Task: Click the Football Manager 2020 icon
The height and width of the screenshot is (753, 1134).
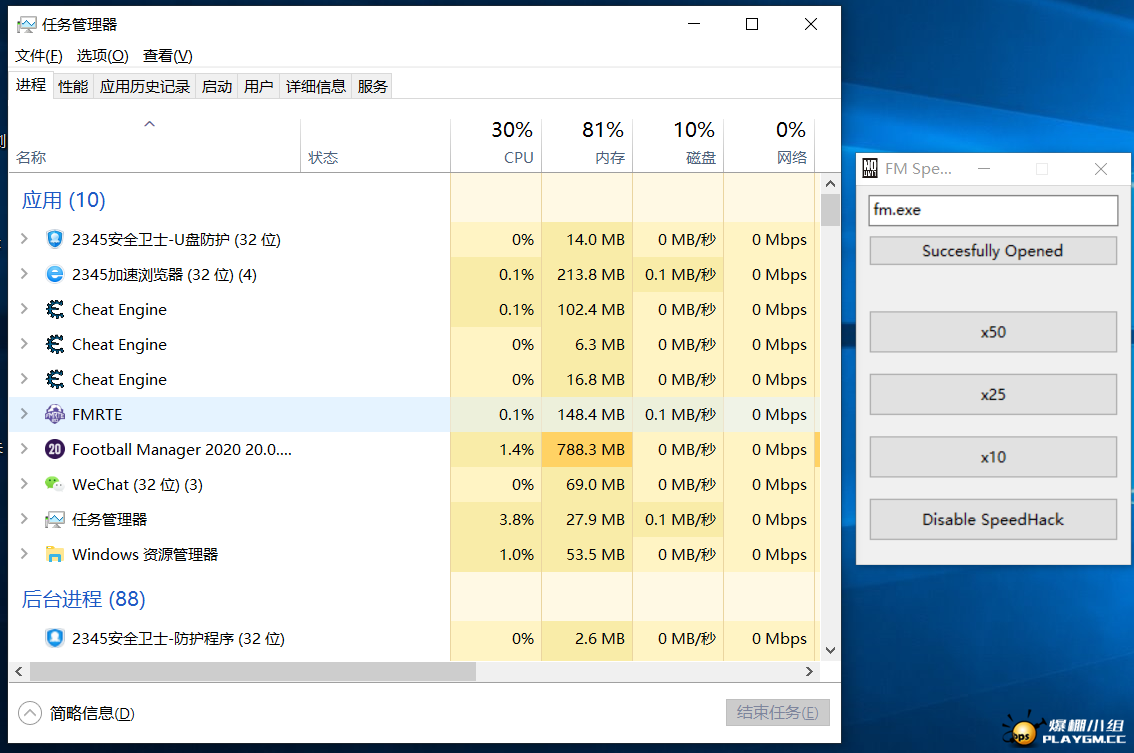Action: (x=55, y=449)
